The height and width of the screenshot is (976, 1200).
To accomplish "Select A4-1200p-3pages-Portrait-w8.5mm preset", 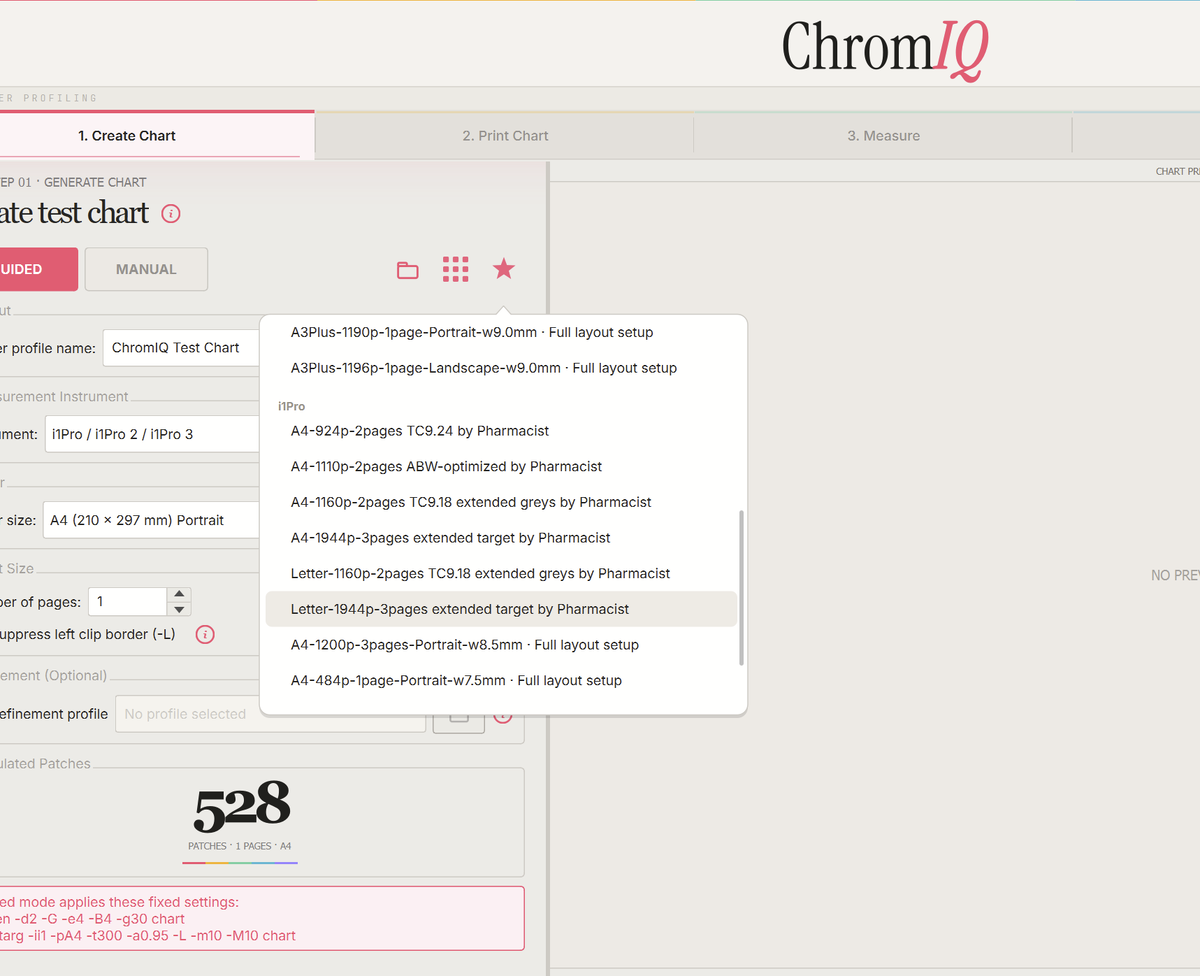I will click(x=501, y=645).
